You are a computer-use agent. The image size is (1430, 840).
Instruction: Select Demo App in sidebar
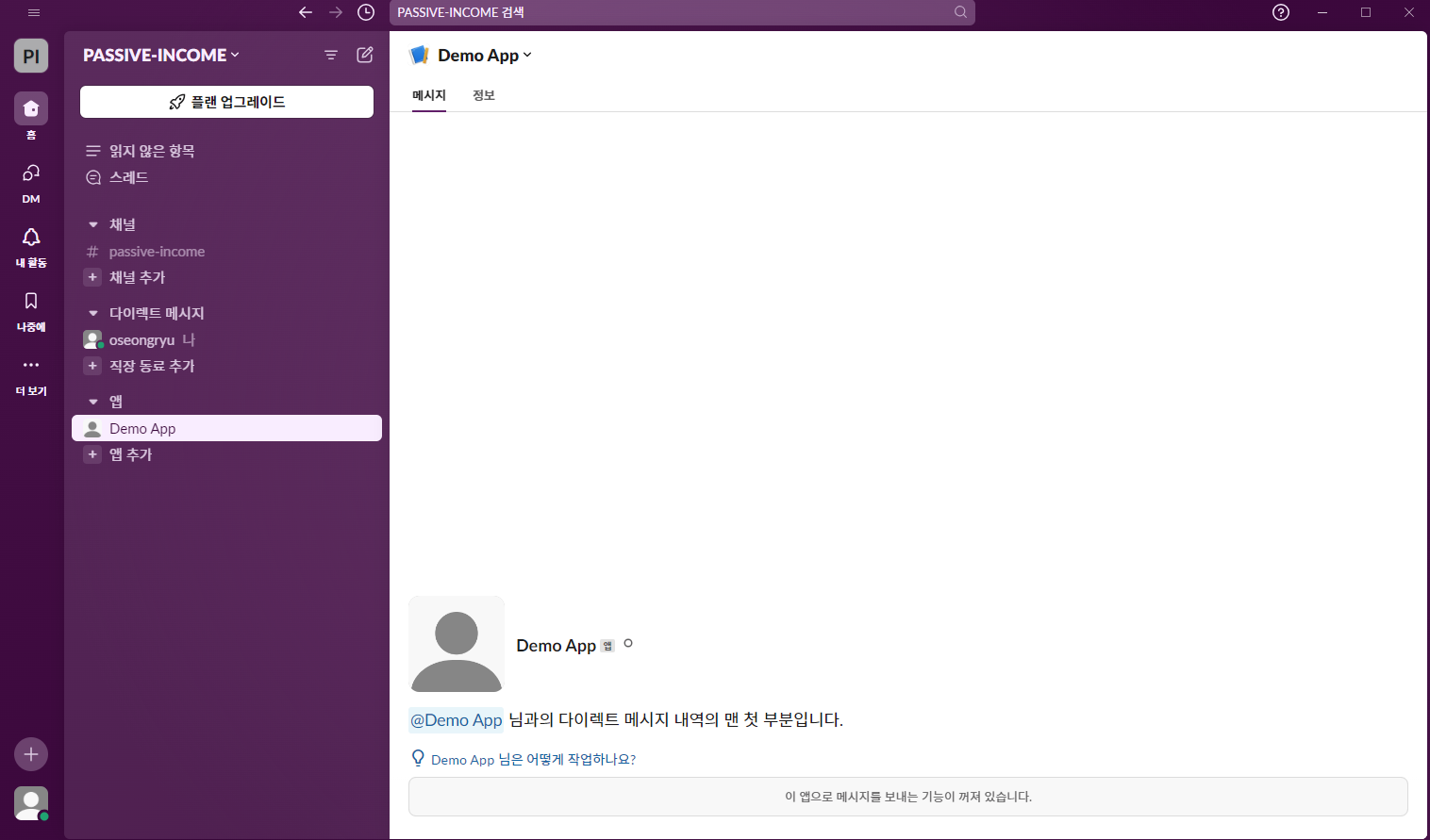226,428
